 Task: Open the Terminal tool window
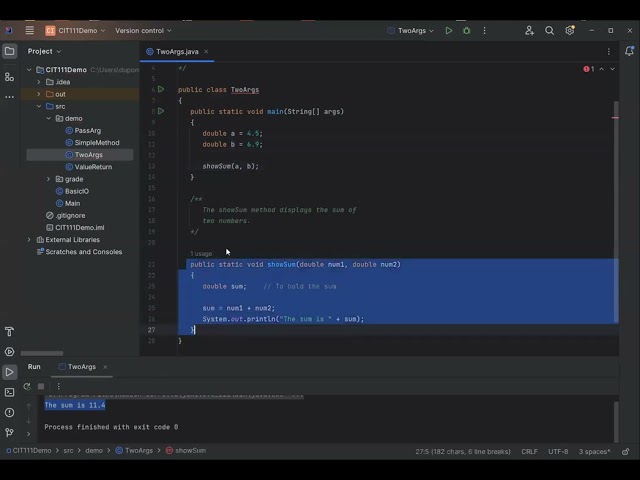[x=9, y=392]
